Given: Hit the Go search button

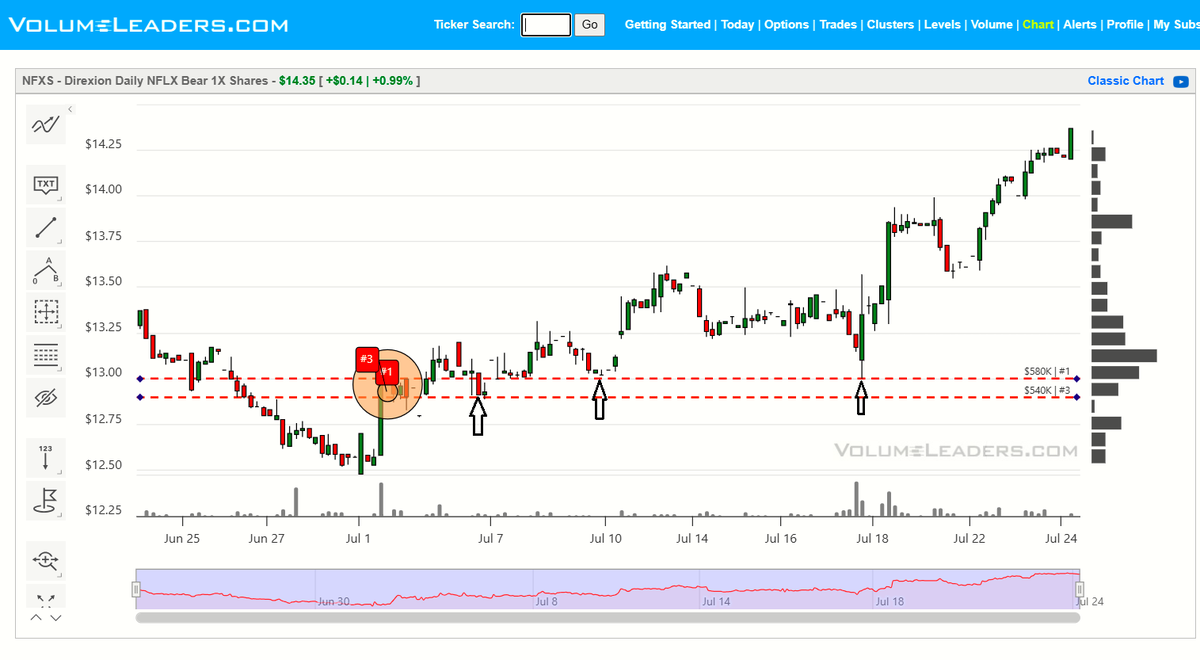Looking at the screenshot, I should 589,24.
